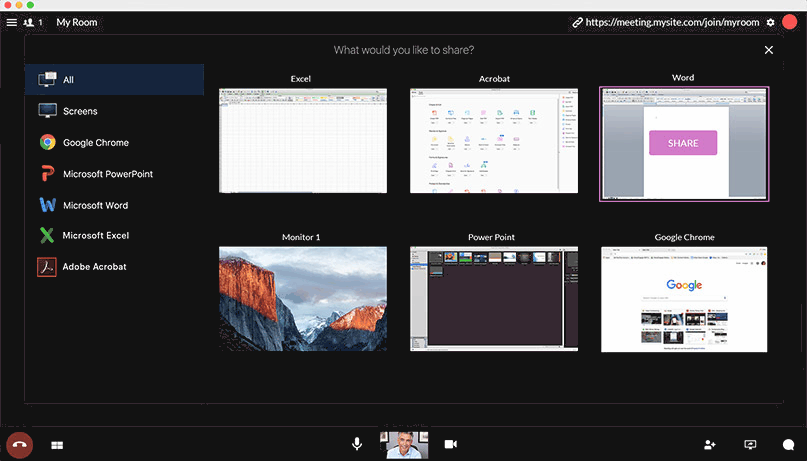
Task: Click the Power Point thumbnail label
Action: 492,237
